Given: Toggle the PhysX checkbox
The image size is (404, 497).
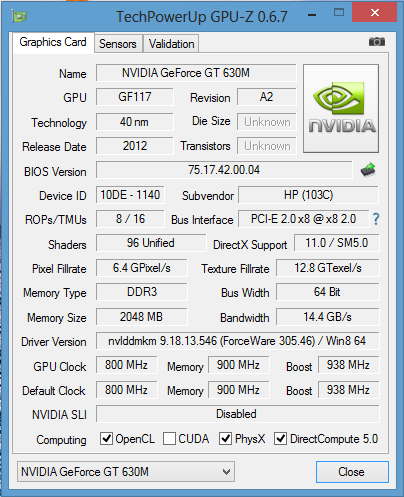Looking at the screenshot, I should [x=225, y=439].
